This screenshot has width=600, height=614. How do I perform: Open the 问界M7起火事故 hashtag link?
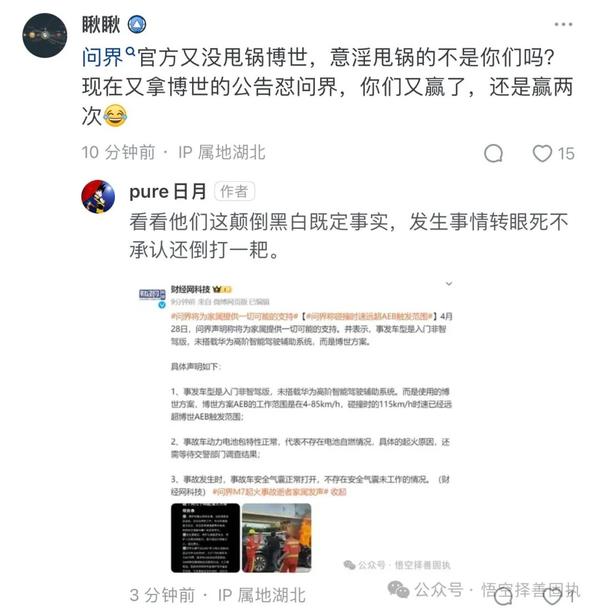(x=270, y=492)
